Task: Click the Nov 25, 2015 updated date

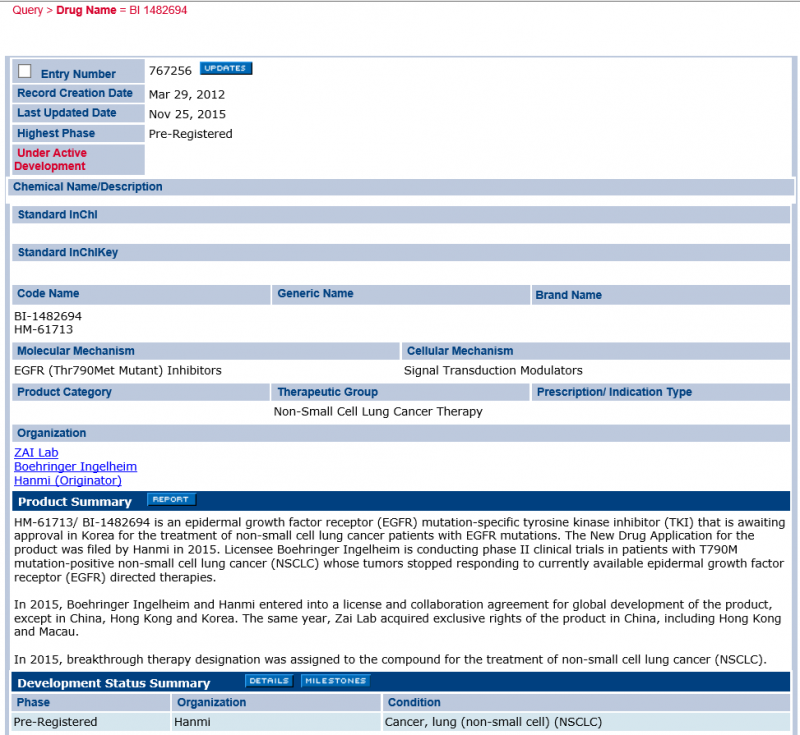Action: pyautogui.click(x=187, y=114)
